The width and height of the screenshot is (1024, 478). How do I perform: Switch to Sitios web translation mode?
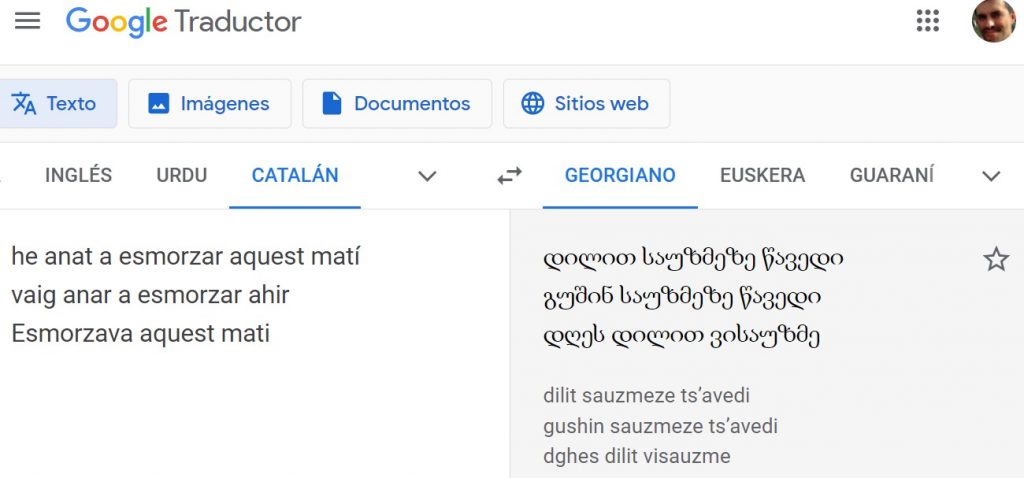pos(586,103)
